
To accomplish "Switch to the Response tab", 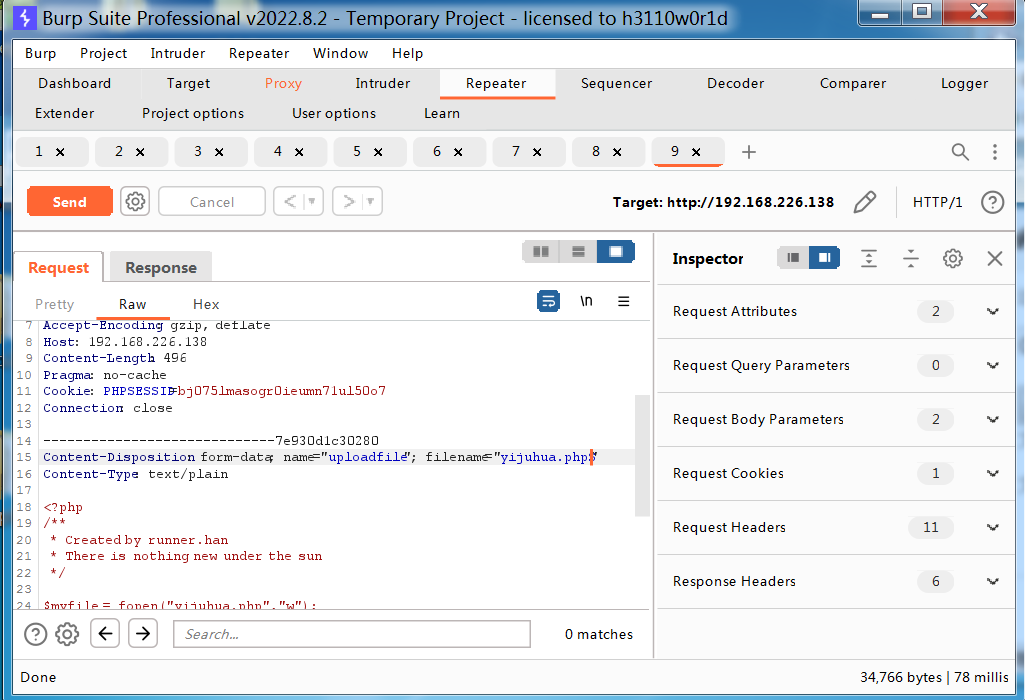I will pyautogui.click(x=161, y=267).
